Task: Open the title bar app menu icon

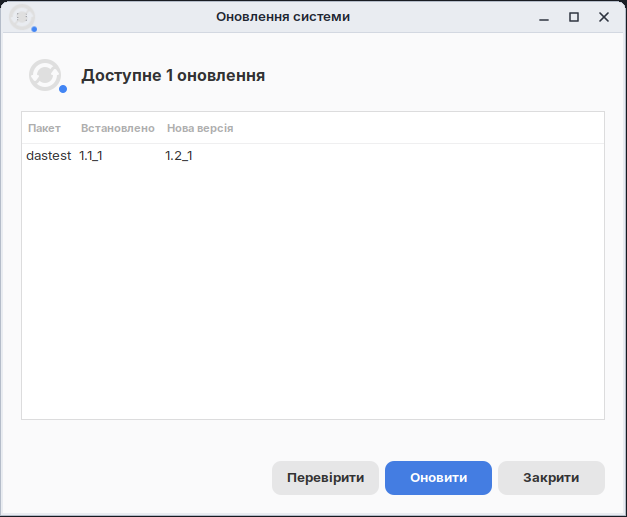Action: [x=22, y=17]
